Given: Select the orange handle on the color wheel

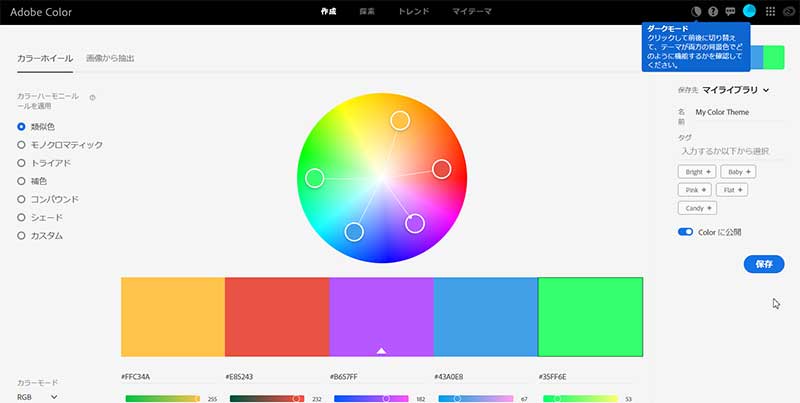Looking at the screenshot, I should (400, 120).
